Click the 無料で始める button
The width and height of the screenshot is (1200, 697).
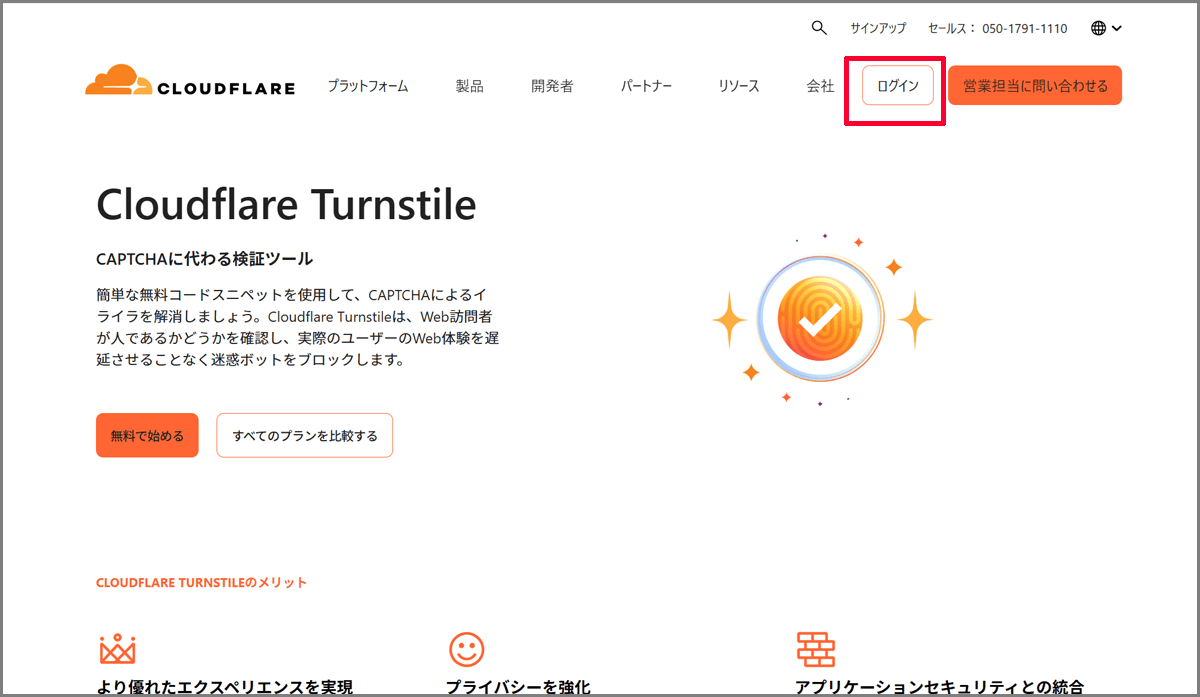147,436
